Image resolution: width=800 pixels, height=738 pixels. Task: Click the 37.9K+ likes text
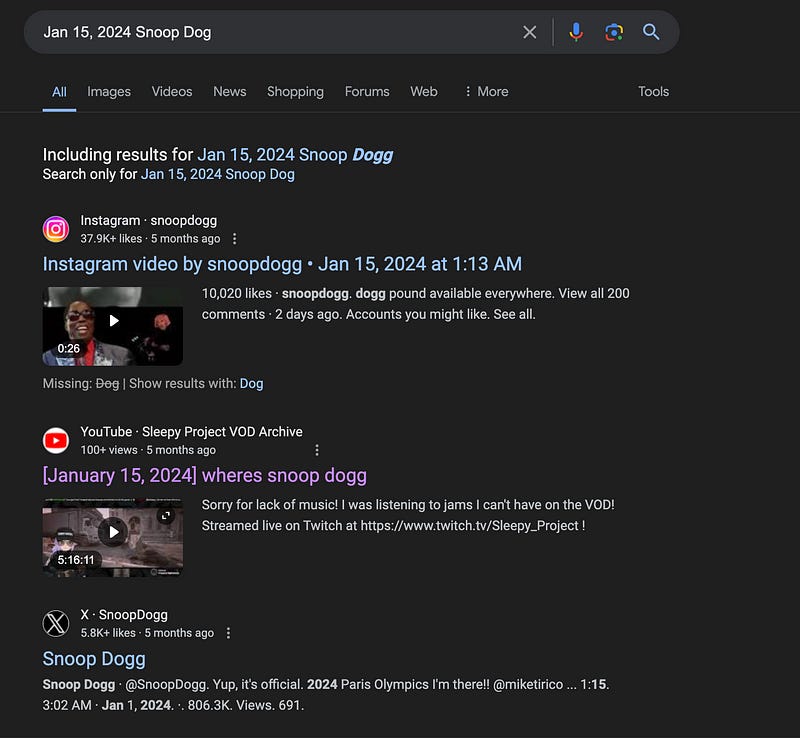coord(111,239)
